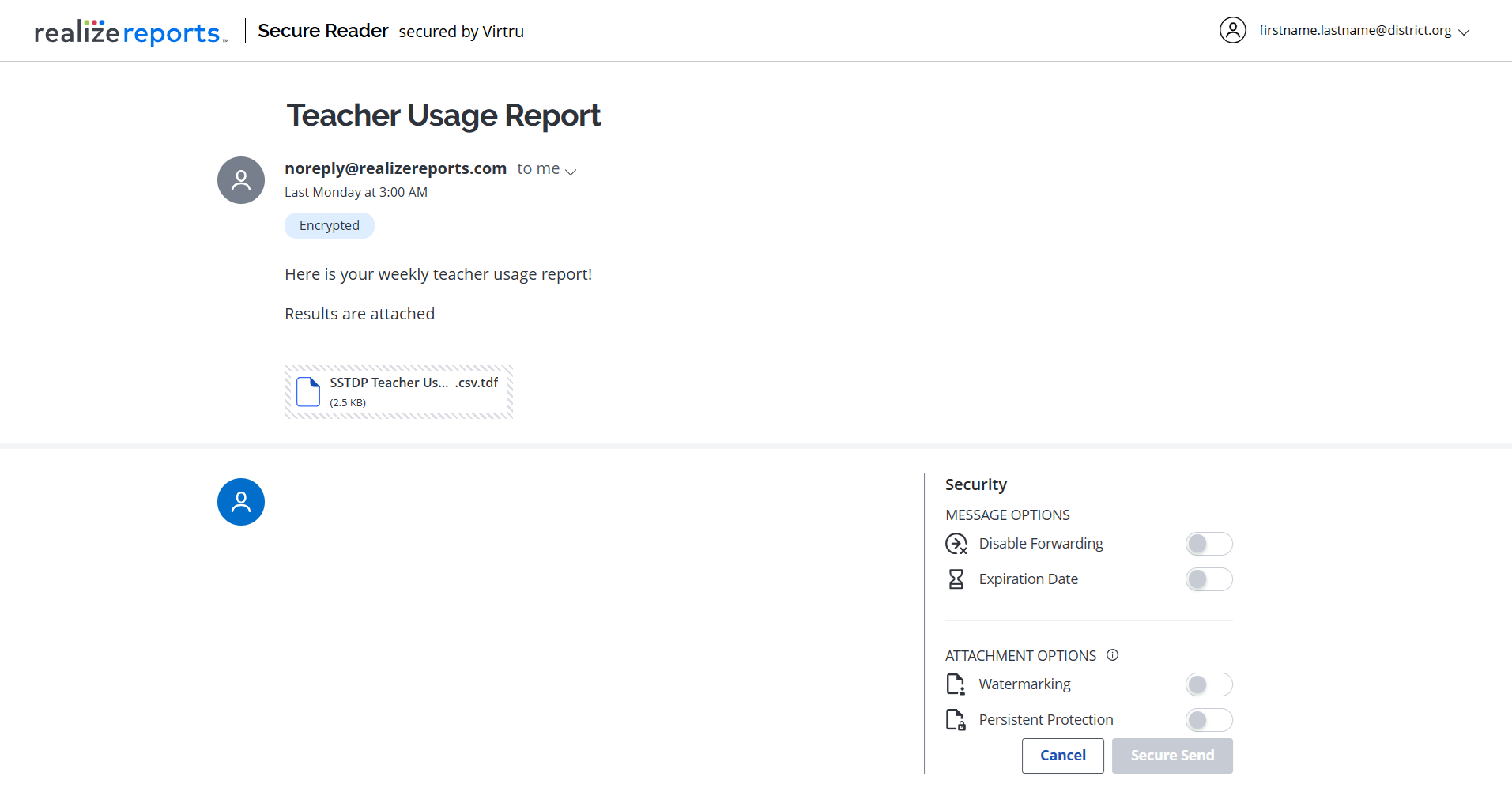
Task: Click the MESSAGE OPTIONS heading
Action: tap(1008, 515)
